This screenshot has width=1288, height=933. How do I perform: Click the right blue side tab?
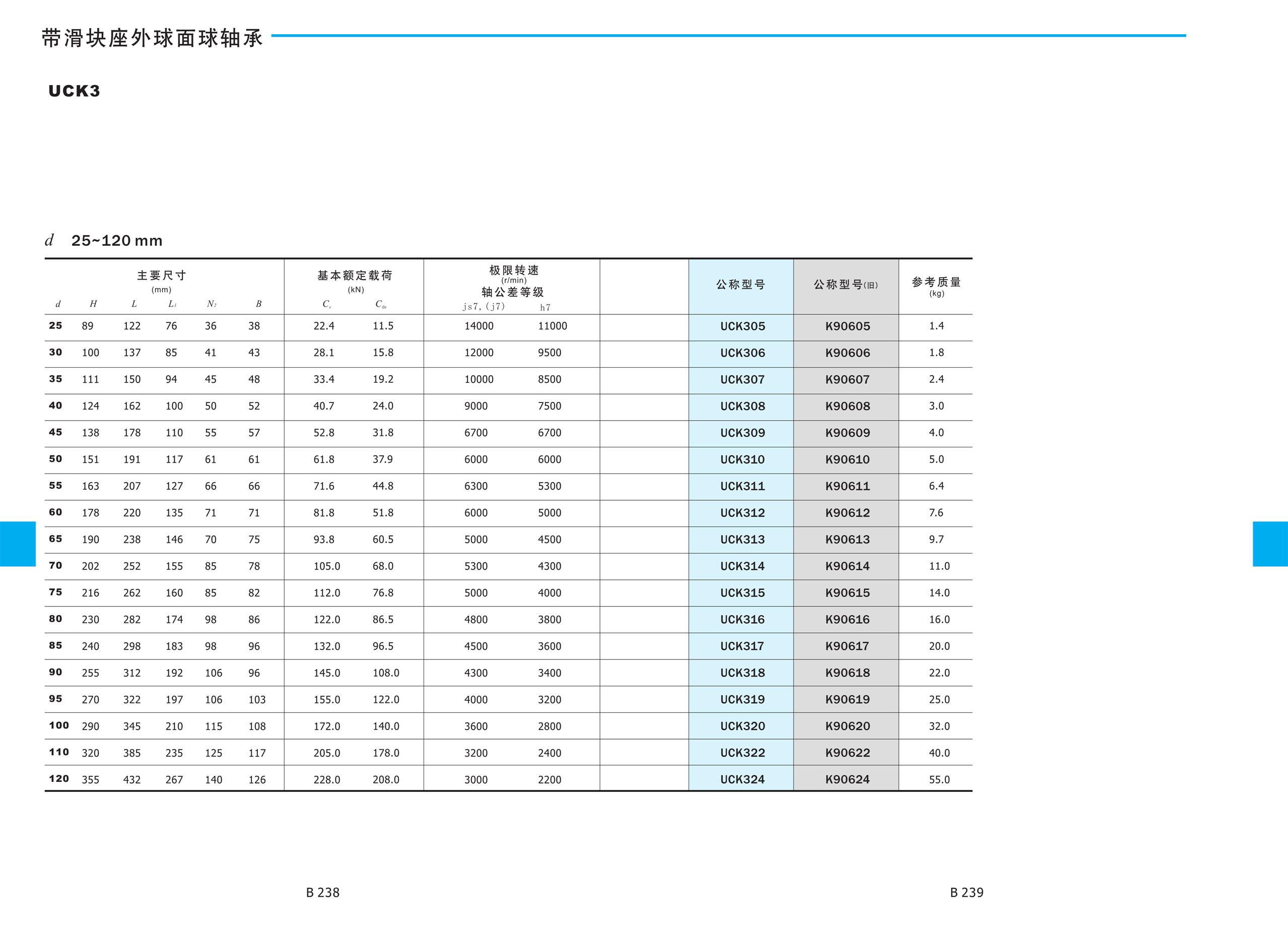point(1270,544)
